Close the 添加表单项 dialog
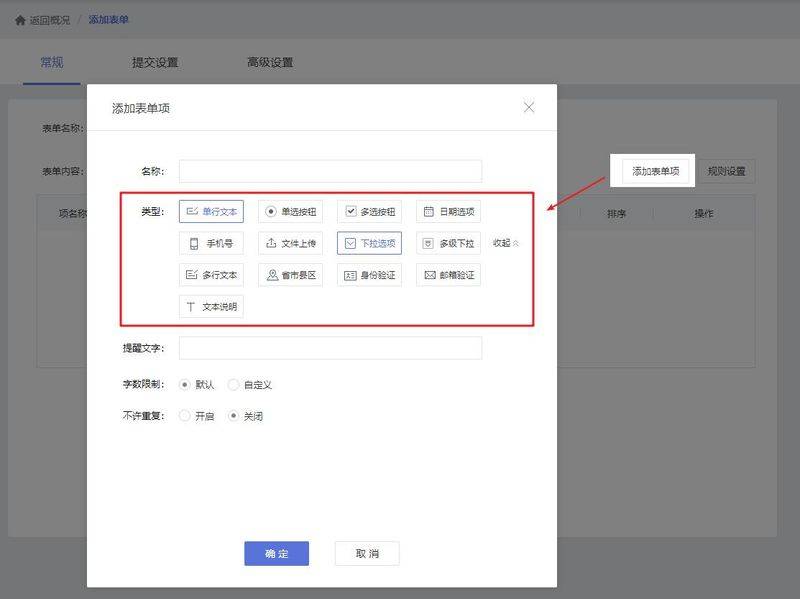This screenshot has width=800, height=599. [x=529, y=107]
